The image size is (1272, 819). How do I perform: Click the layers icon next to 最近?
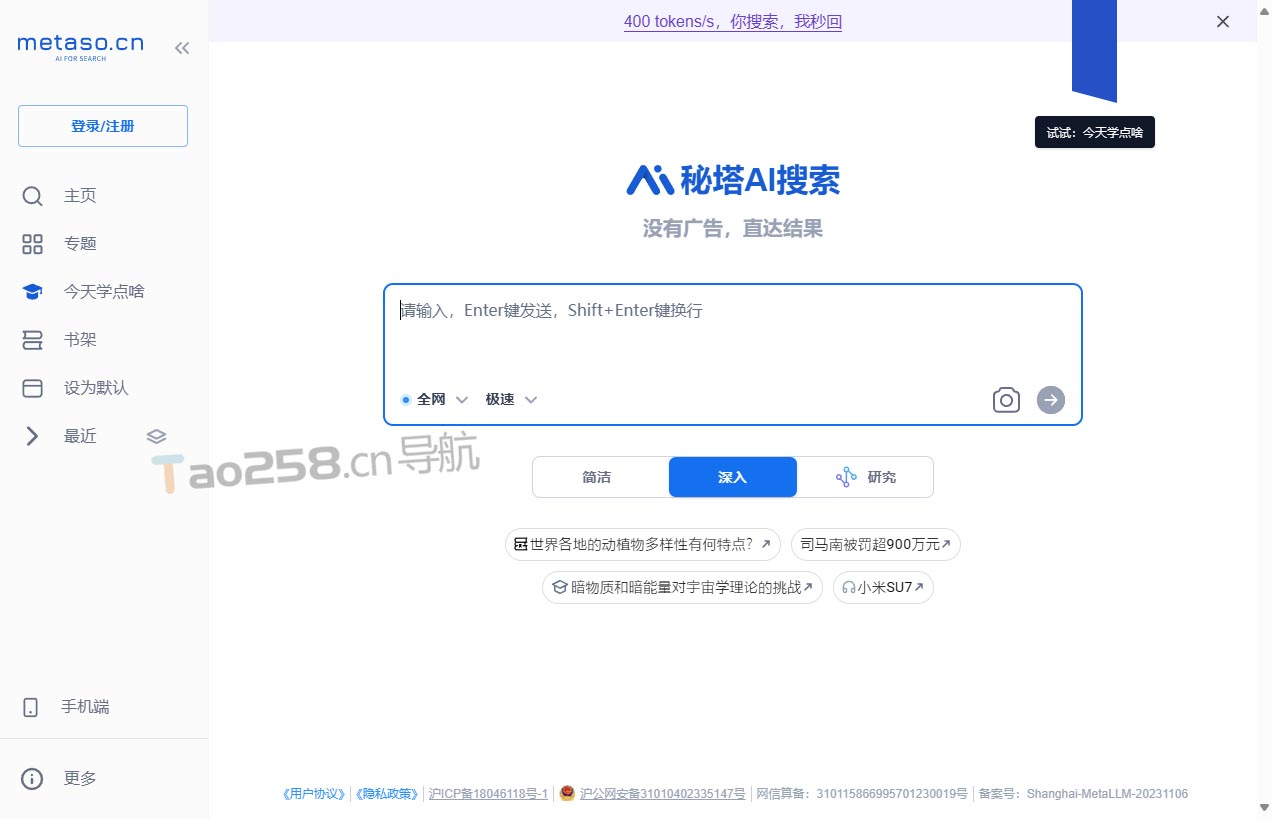click(x=156, y=436)
